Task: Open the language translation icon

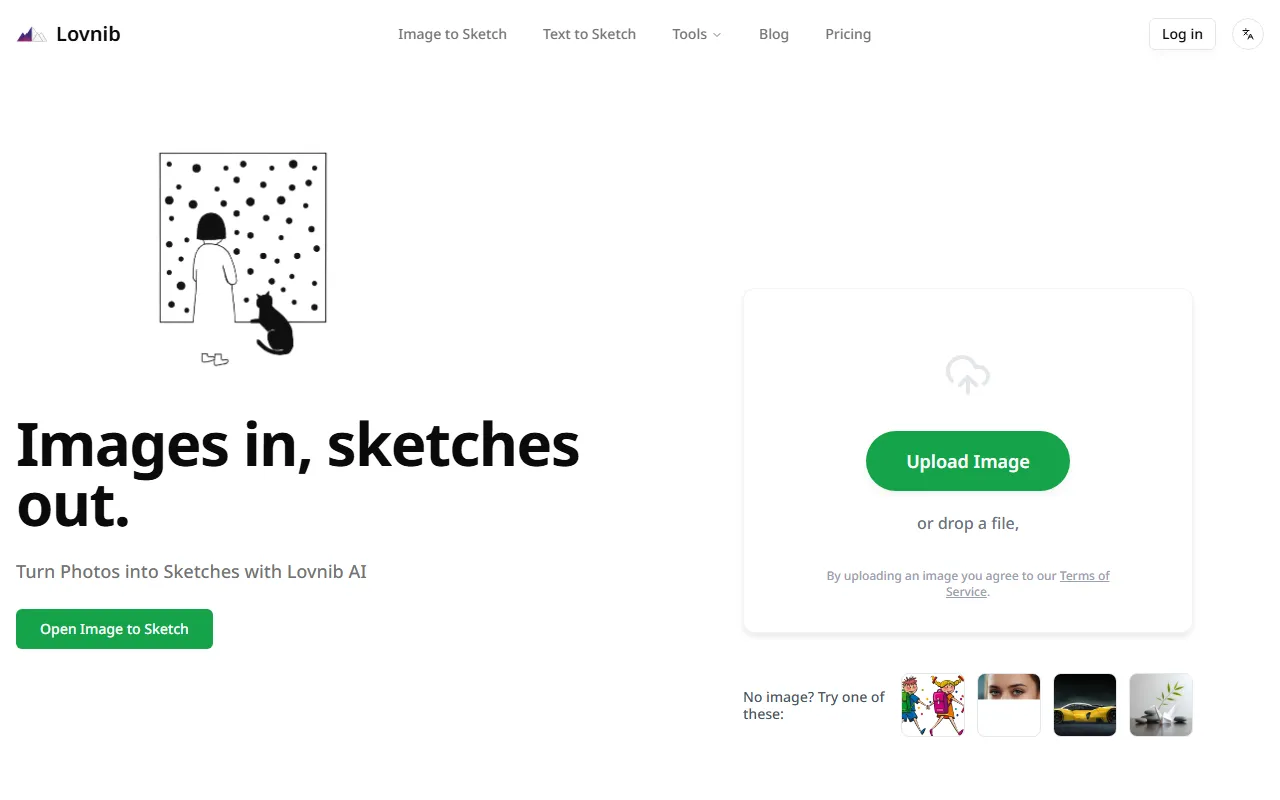Action: point(1248,34)
